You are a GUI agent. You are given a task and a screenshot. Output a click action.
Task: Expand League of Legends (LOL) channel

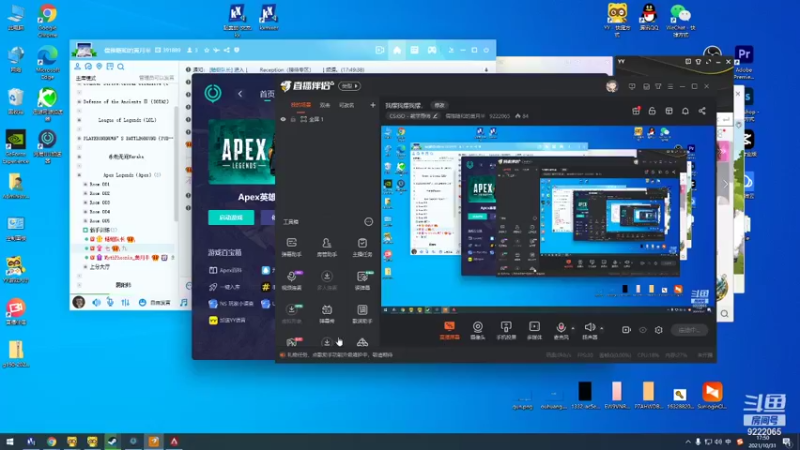coord(79,120)
